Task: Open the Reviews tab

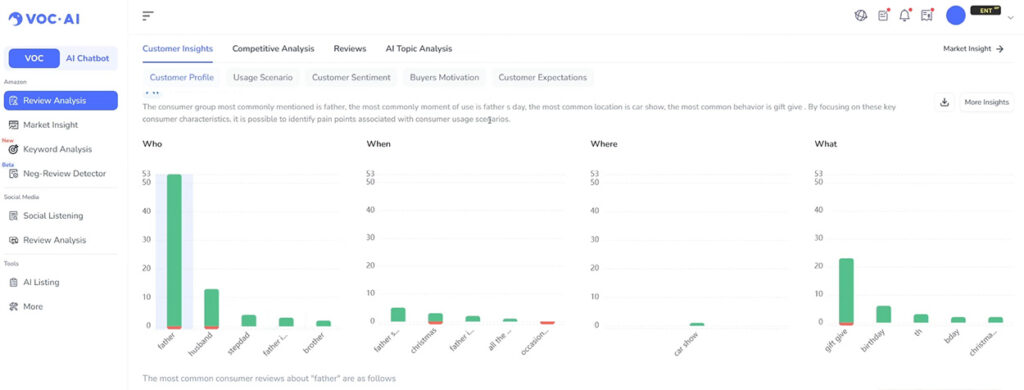Action: point(350,49)
